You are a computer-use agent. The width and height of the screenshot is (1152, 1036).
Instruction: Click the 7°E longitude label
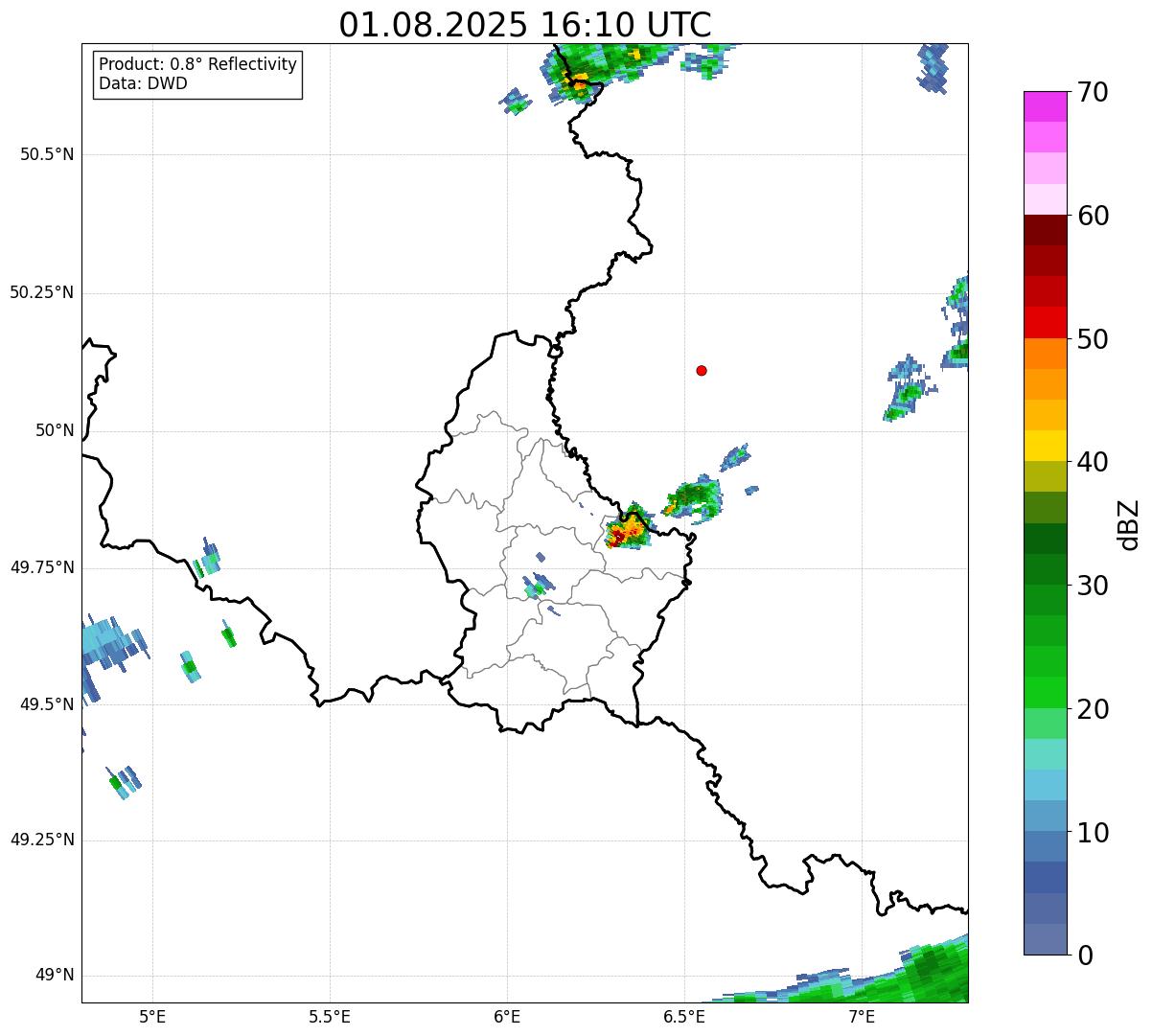pyautogui.click(x=862, y=1016)
